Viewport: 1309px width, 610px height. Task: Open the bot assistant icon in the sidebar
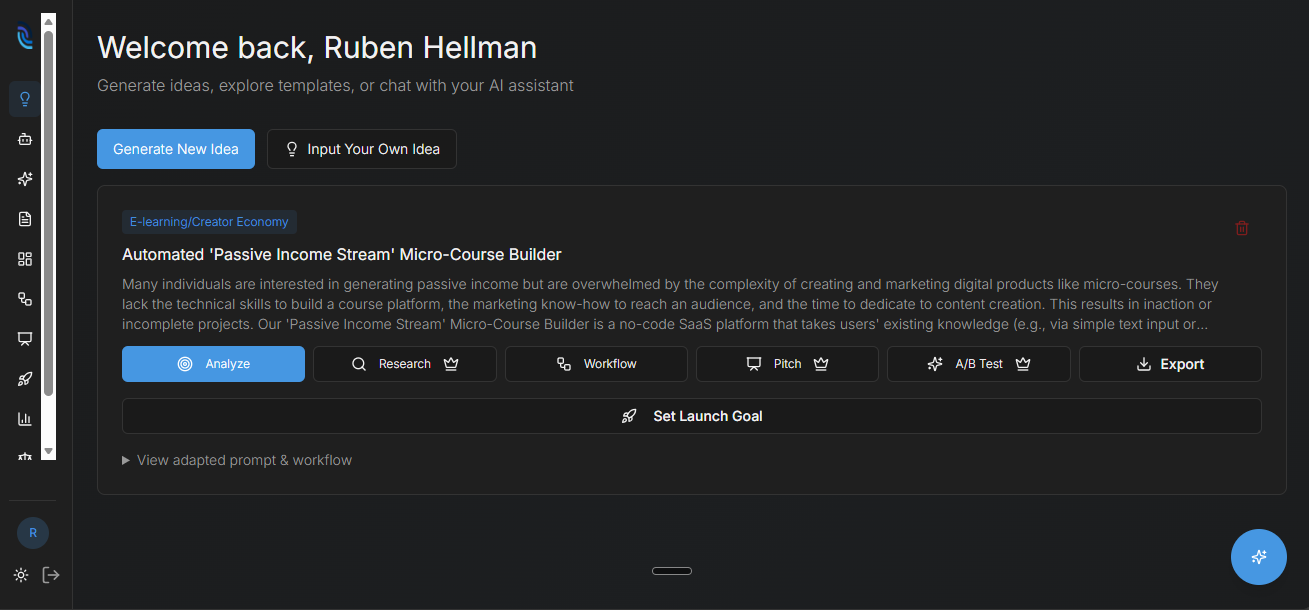(24, 138)
